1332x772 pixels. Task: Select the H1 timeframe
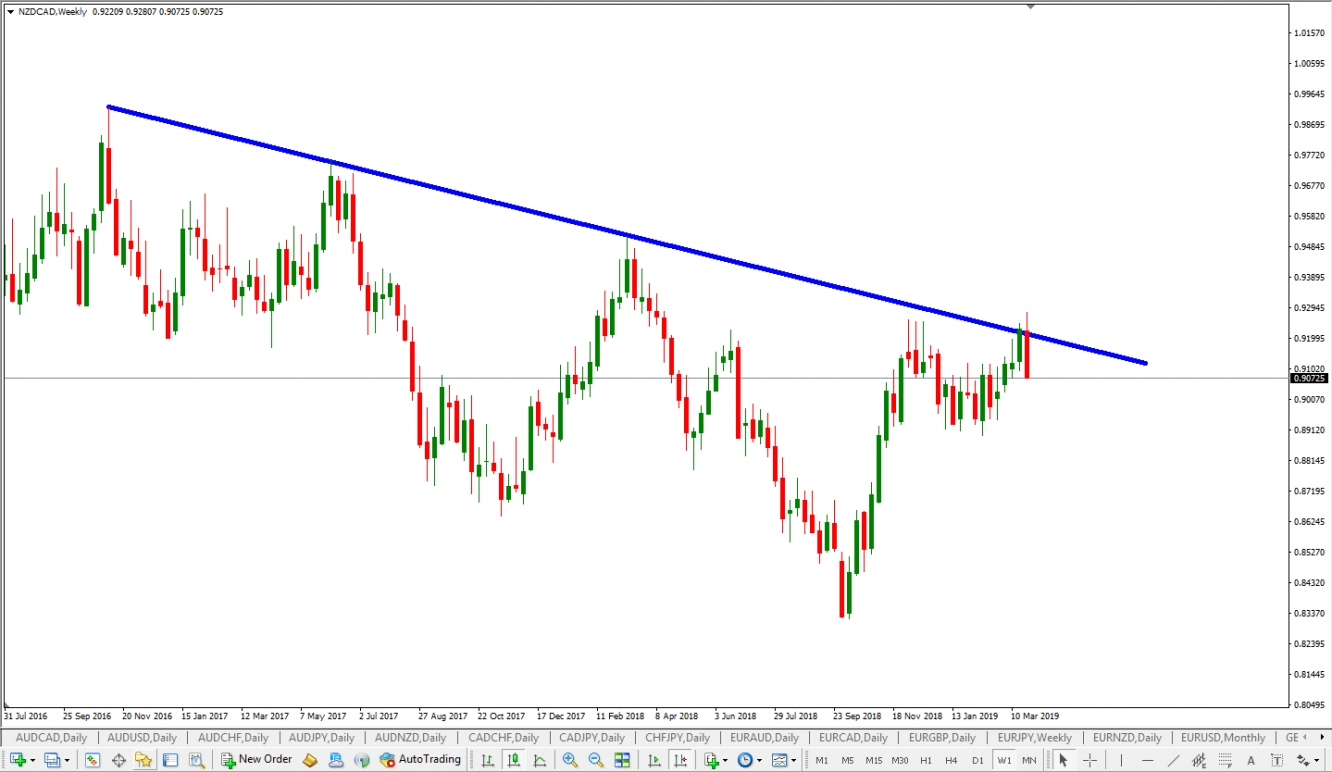(926, 760)
